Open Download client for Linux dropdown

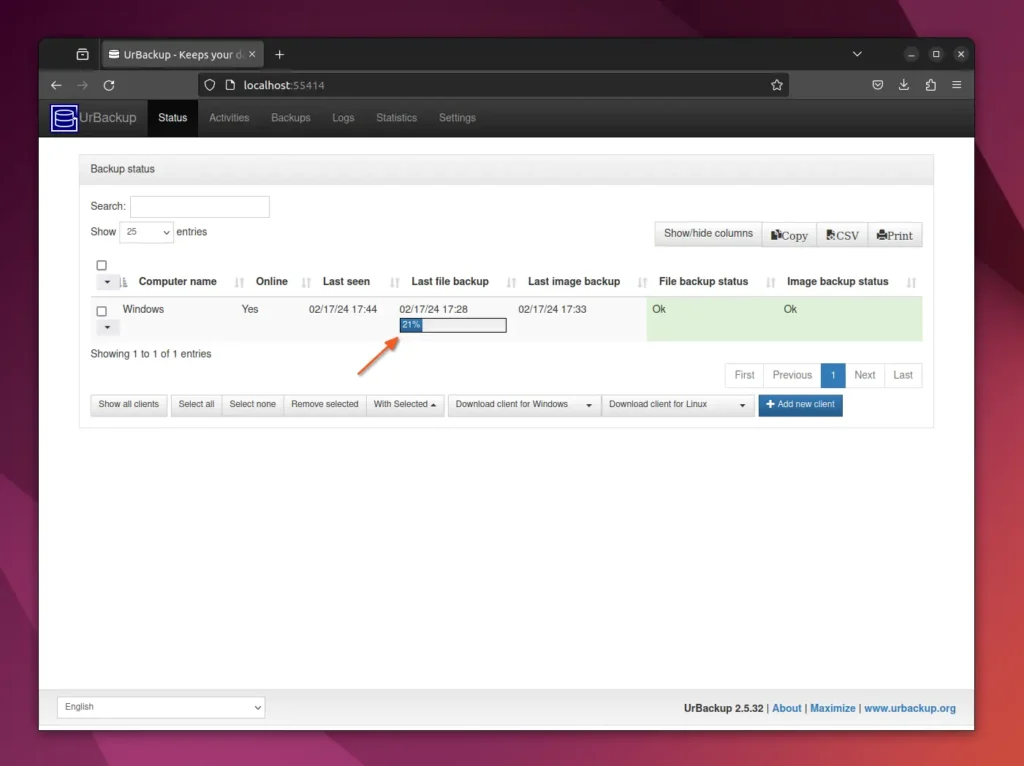(x=677, y=405)
